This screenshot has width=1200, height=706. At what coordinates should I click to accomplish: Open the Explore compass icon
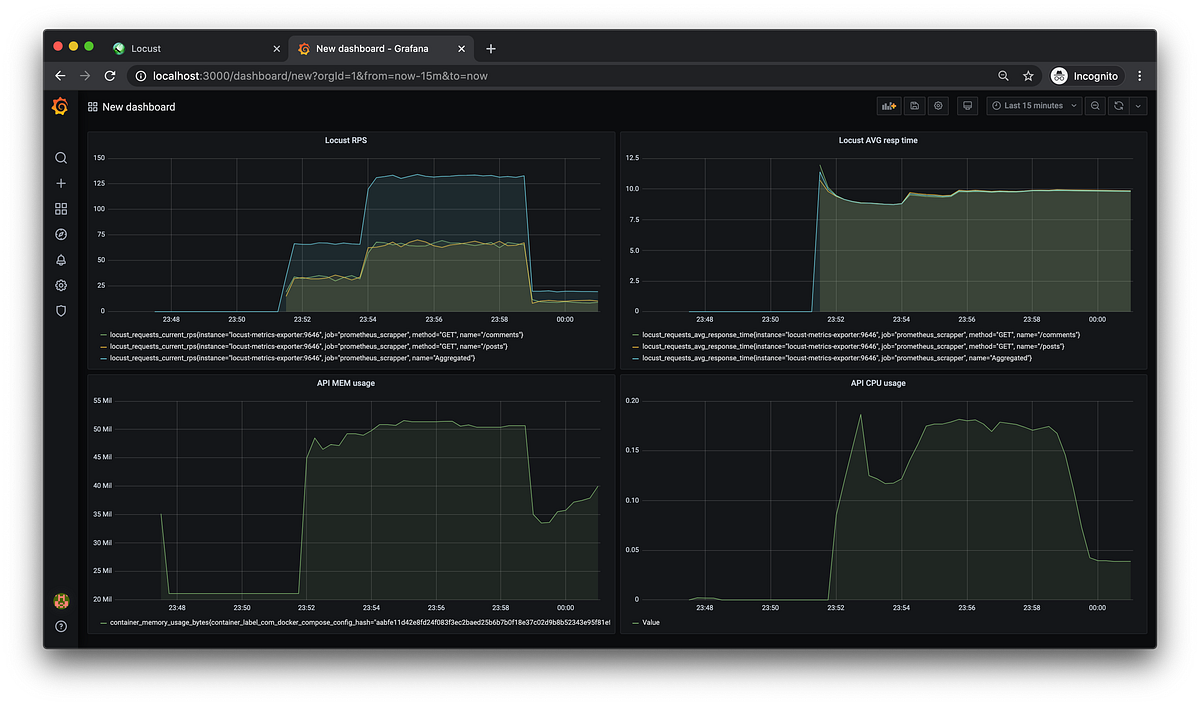click(61, 235)
